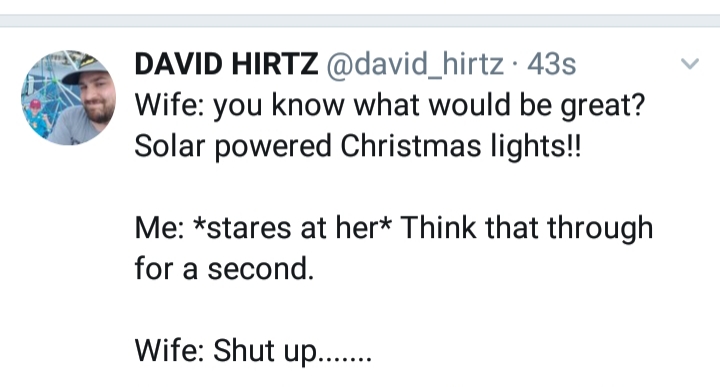Click the word "Christmas" in the tweet
The width and height of the screenshot is (720, 387).
click(x=411, y=146)
